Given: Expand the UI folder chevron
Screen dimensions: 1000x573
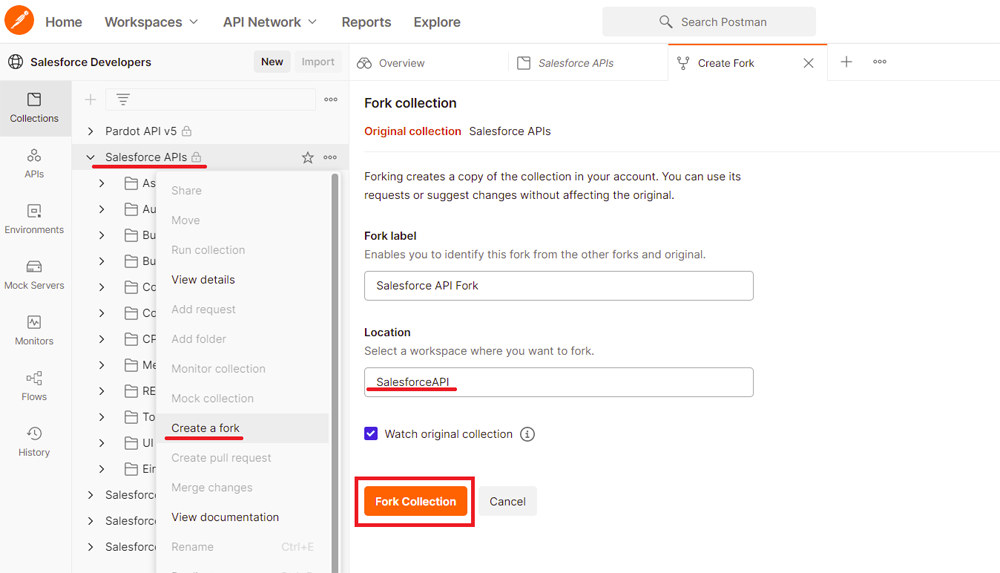Looking at the screenshot, I should click(102, 443).
